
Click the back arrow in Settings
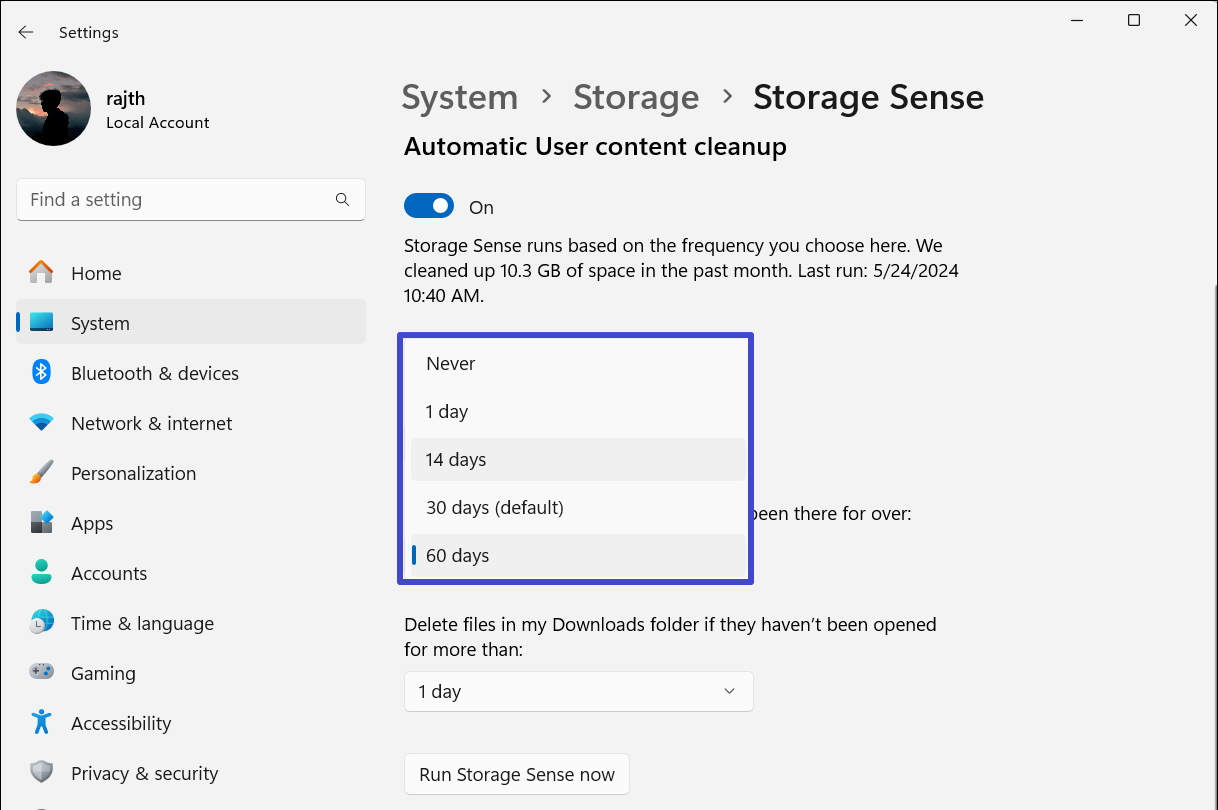[26, 33]
